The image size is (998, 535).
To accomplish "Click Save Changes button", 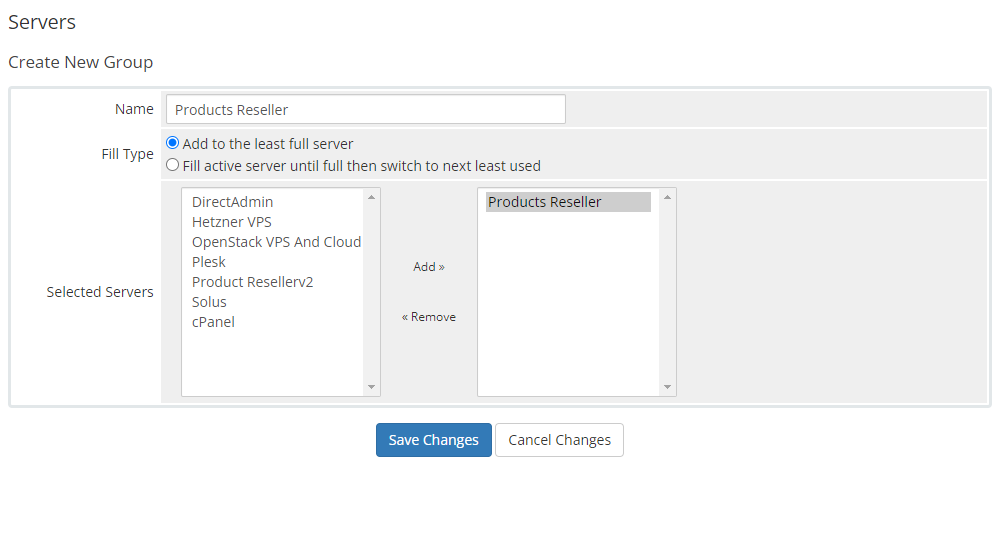I will coord(433,440).
